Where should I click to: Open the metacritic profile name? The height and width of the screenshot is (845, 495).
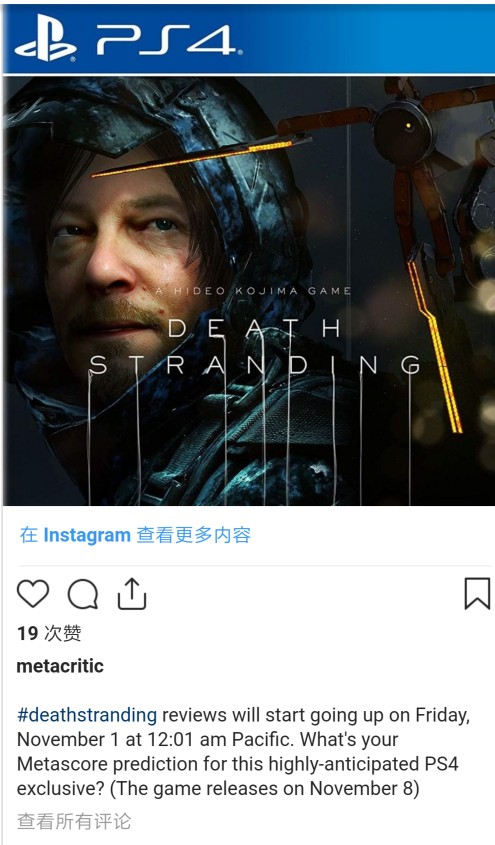click(x=60, y=666)
